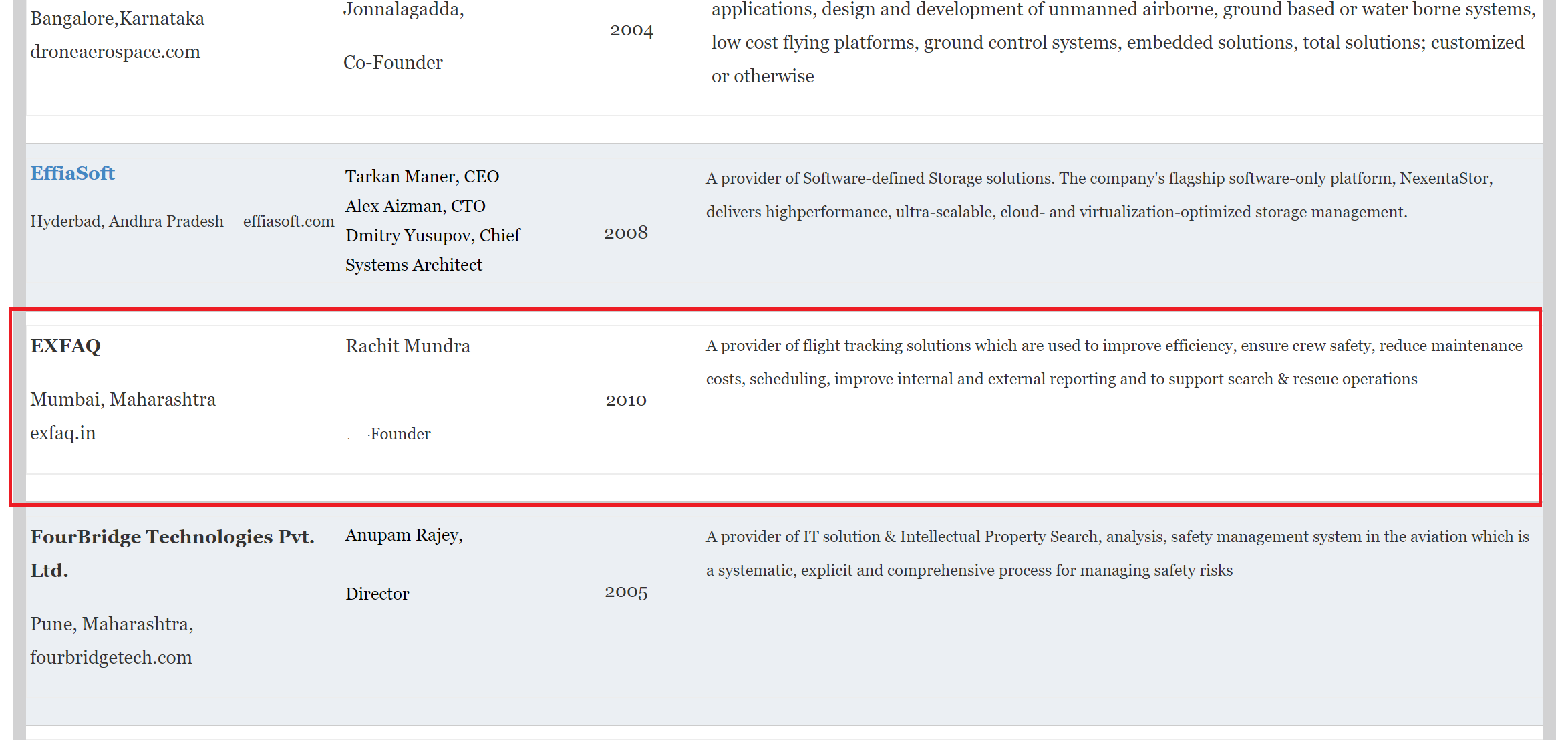The image size is (1568, 740).
Task: Click the Anupam Rajey name
Action: [x=404, y=535]
